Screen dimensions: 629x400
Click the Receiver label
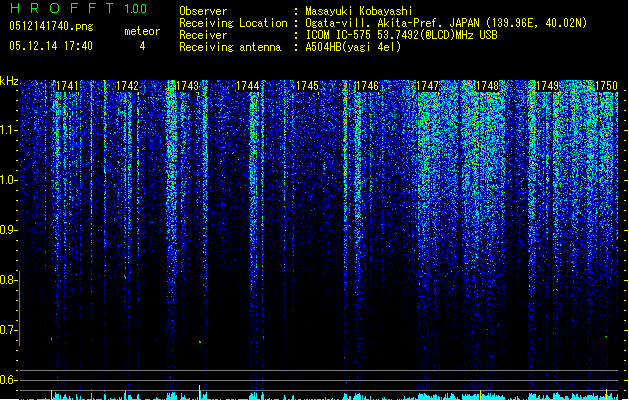tap(203, 35)
